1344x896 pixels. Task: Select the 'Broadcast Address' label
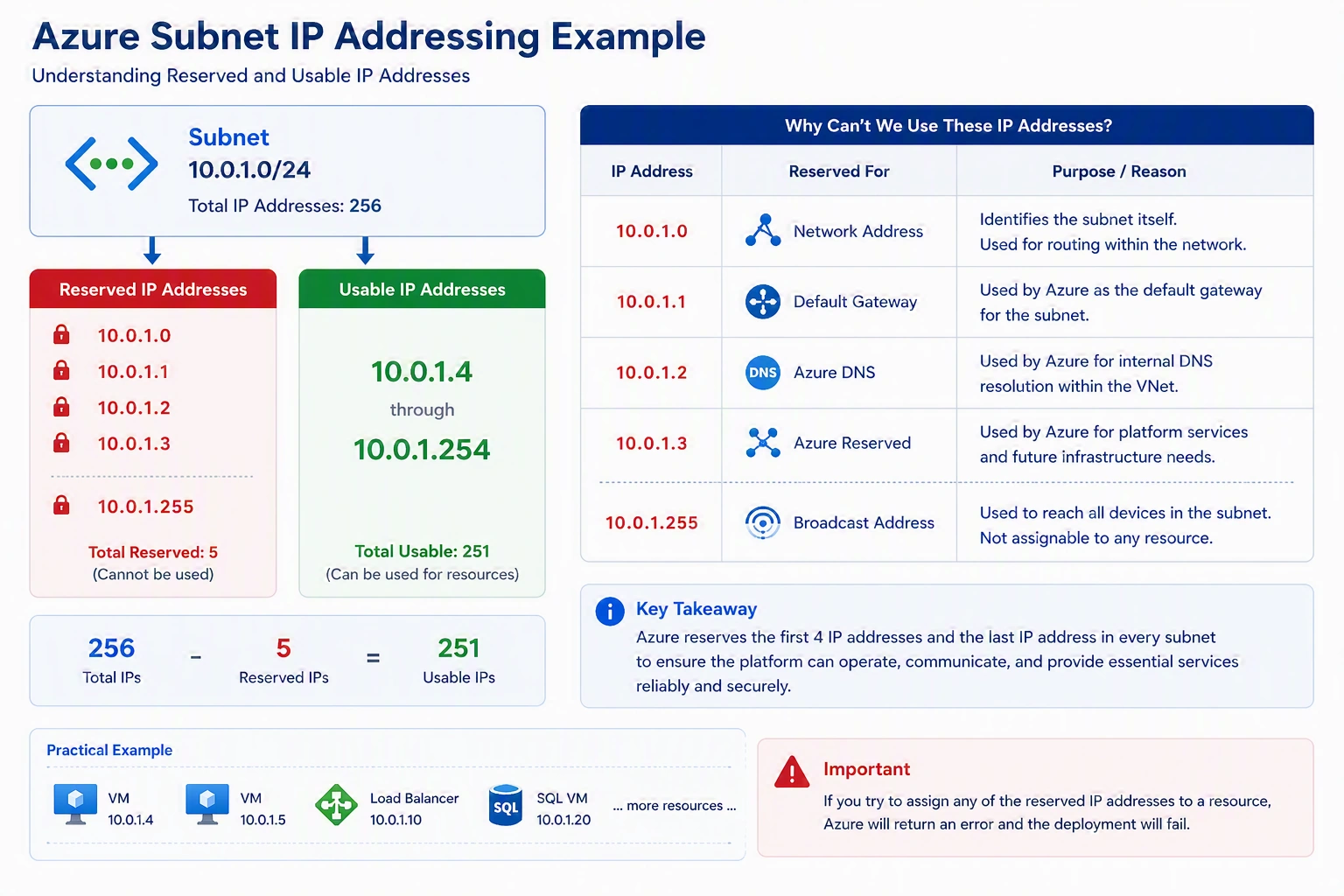(864, 523)
